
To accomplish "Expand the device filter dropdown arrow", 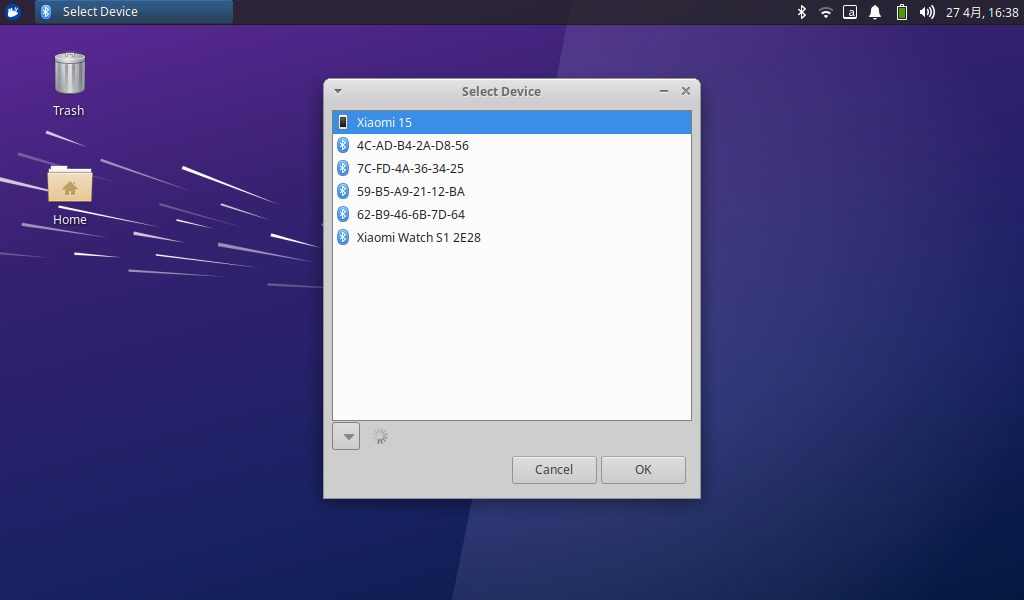I will pyautogui.click(x=346, y=436).
